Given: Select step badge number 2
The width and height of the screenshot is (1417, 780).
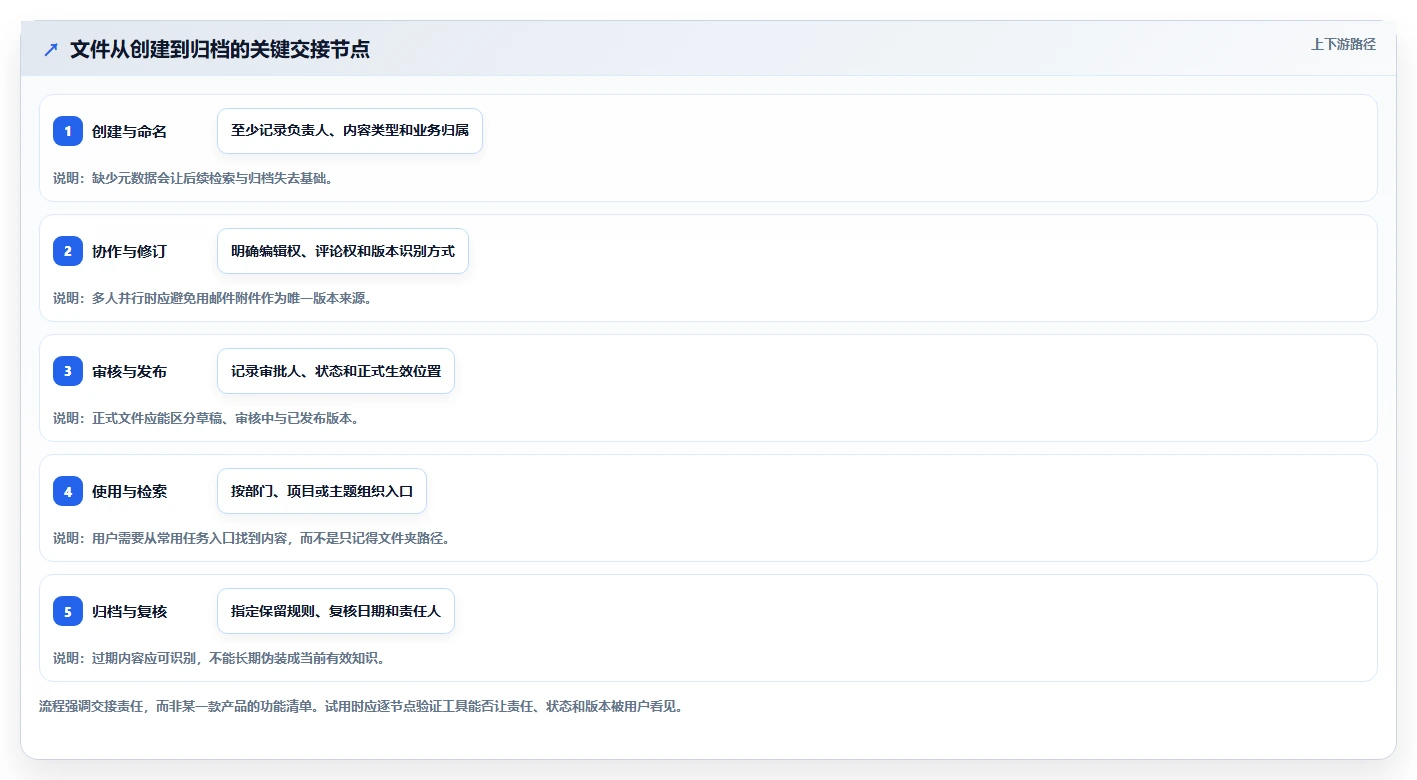Looking at the screenshot, I should coord(68,251).
